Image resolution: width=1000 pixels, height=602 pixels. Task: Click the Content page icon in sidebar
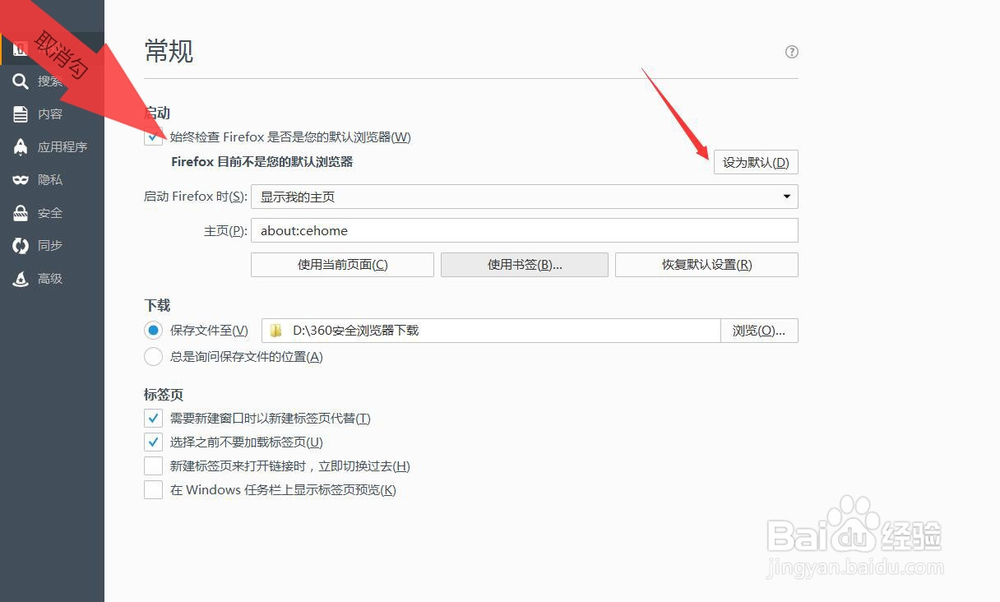tap(20, 114)
